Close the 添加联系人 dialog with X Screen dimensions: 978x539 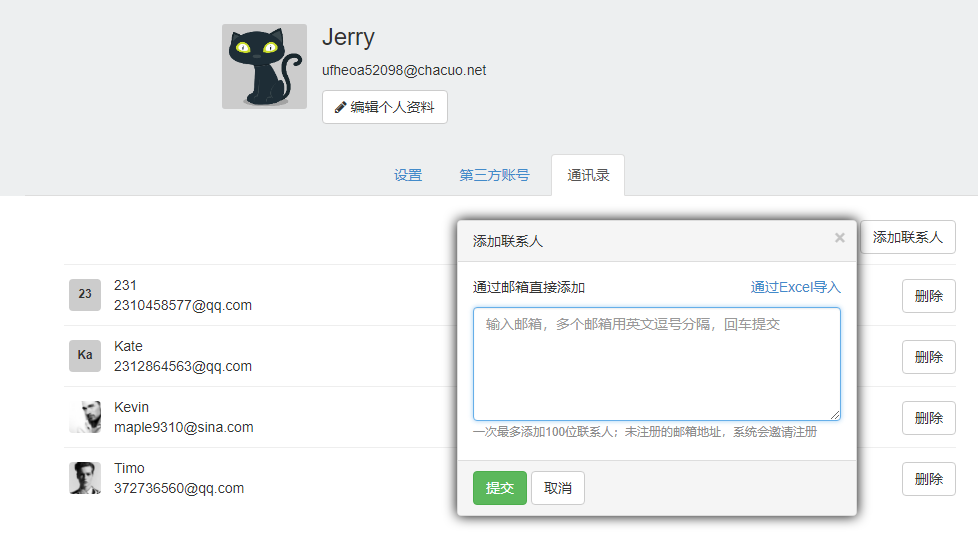click(x=839, y=238)
